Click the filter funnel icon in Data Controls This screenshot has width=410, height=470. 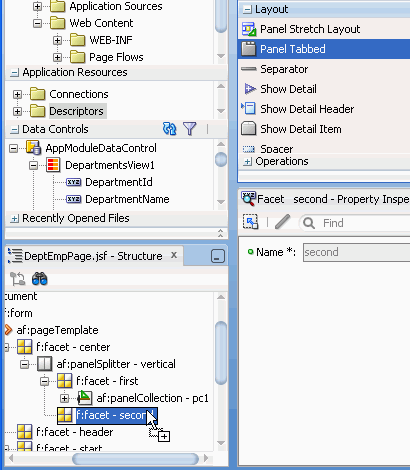[x=190, y=129]
